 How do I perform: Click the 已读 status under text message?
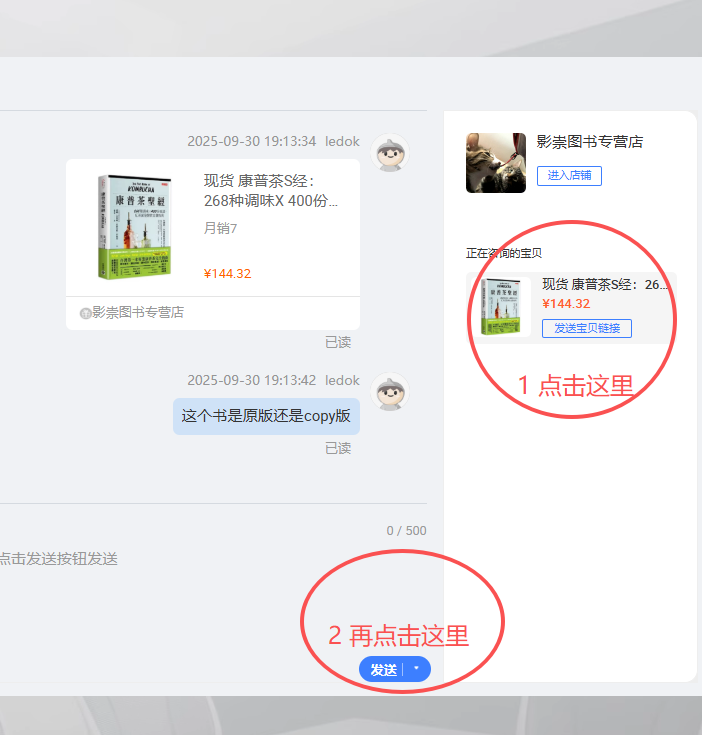(338, 449)
